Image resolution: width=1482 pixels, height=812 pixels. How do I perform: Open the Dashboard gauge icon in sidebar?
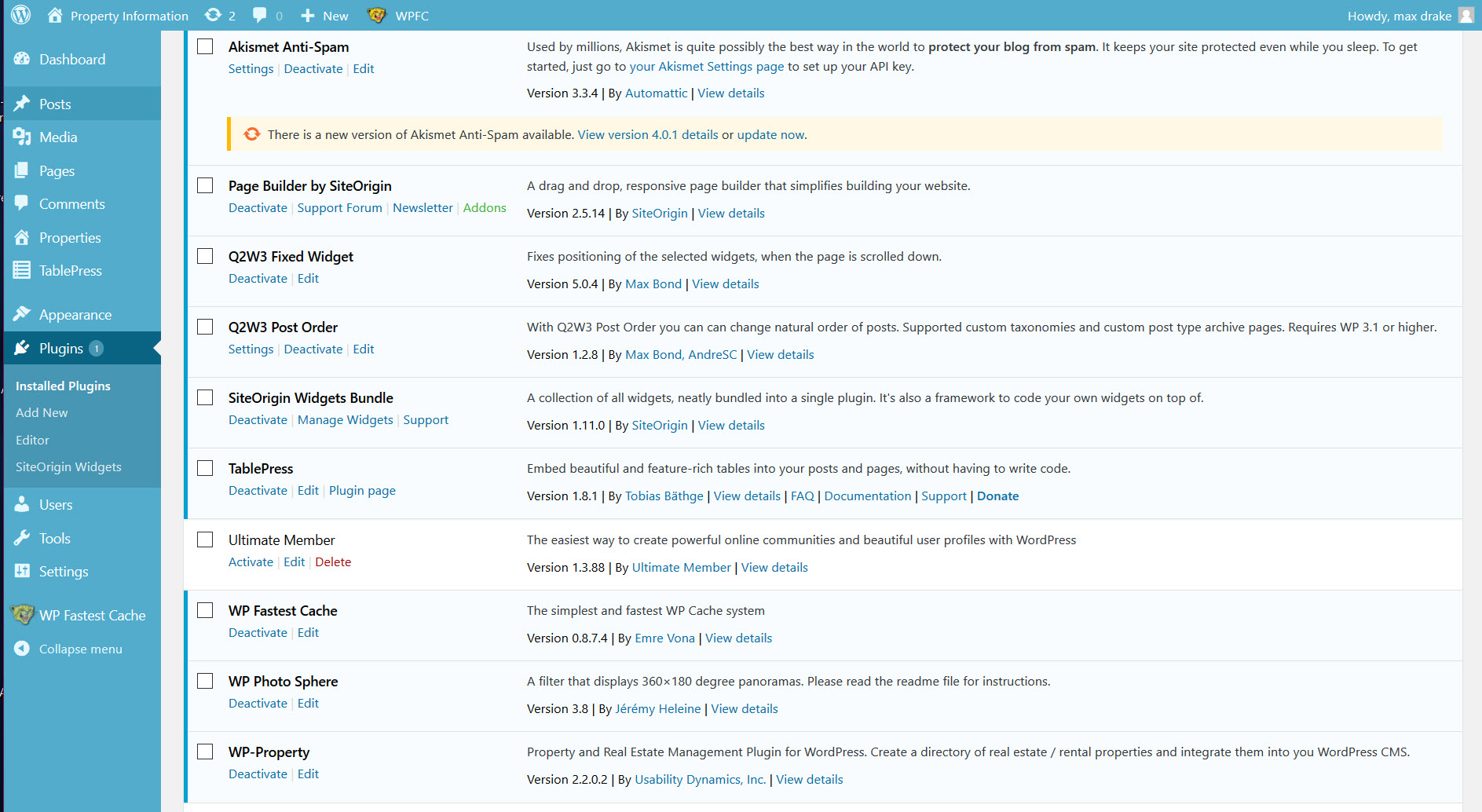pyautogui.click(x=22, y=59)
